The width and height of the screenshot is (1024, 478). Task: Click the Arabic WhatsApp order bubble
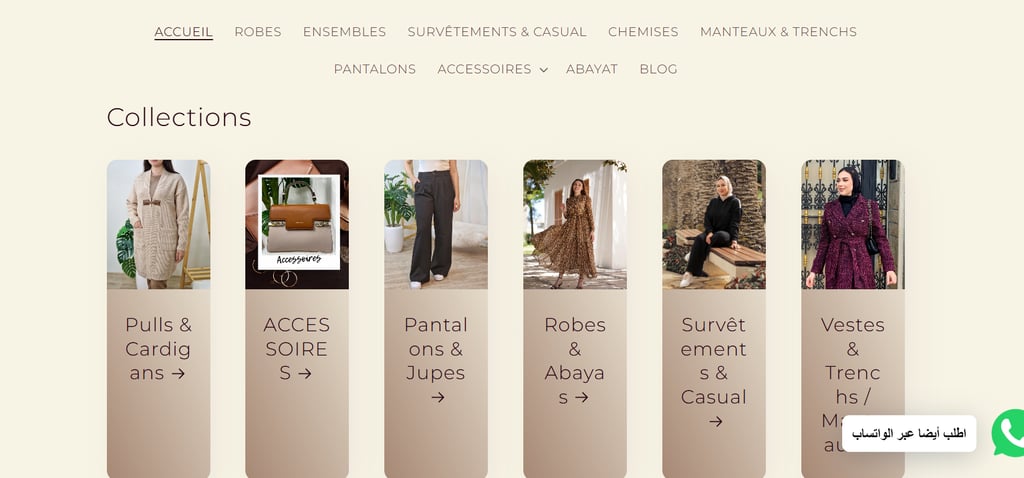click(x=909, y=434)
